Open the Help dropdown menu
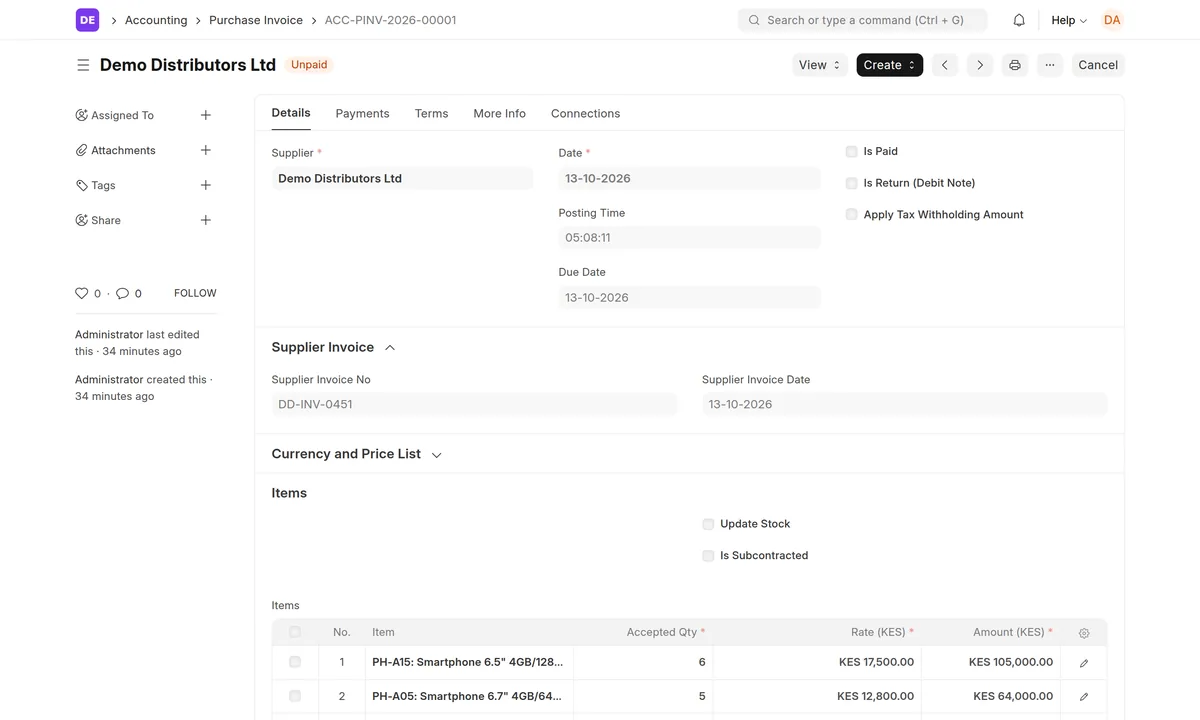The image size is (1200, 720). pyautogui.click(x=1069, y=20)
